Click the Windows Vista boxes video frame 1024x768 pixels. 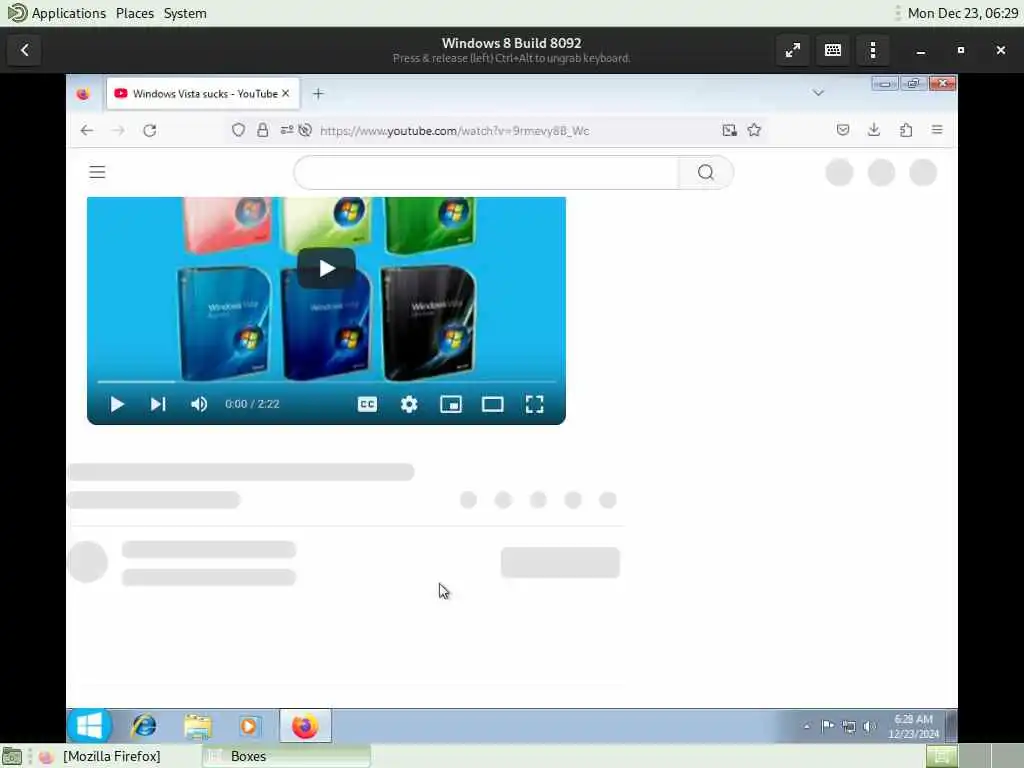pos(327,311)
